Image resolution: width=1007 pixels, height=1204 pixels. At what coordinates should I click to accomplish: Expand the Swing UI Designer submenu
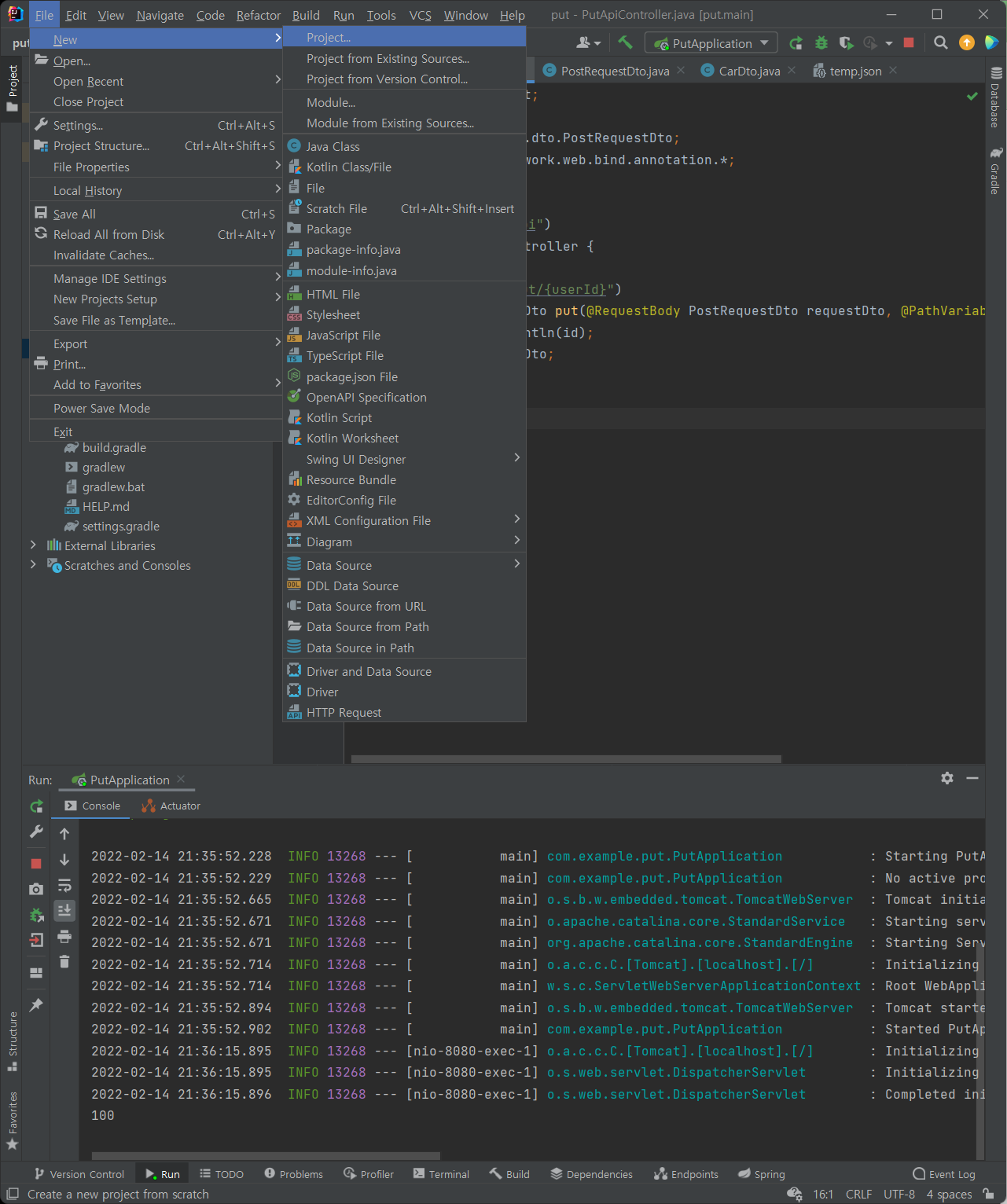point(404,459)
